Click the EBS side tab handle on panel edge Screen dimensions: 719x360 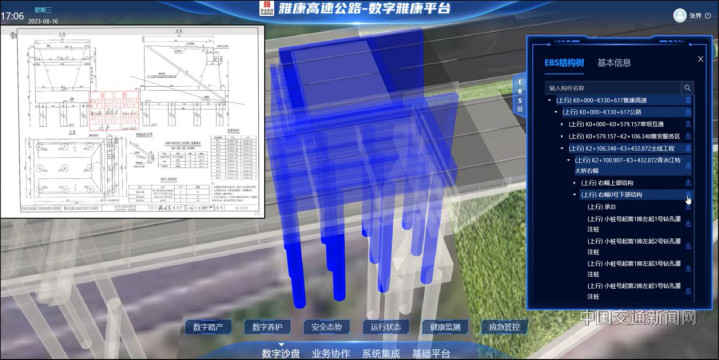520,95
